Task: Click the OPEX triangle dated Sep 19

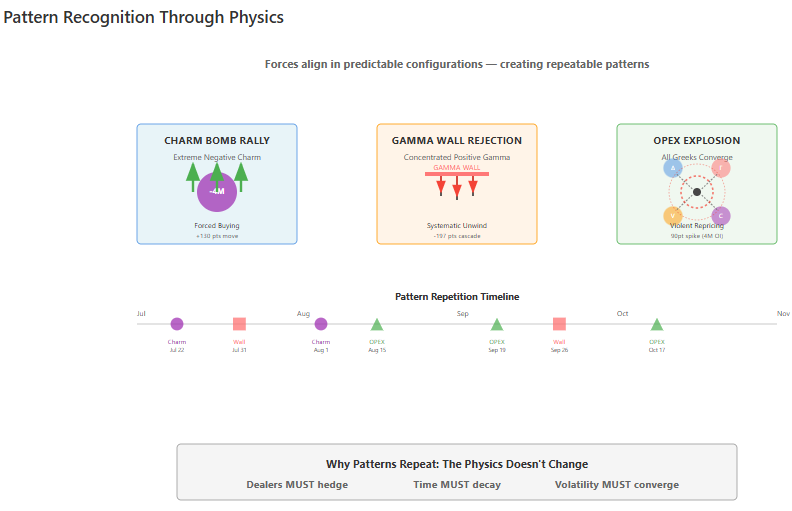Action: tap(497, 325)
